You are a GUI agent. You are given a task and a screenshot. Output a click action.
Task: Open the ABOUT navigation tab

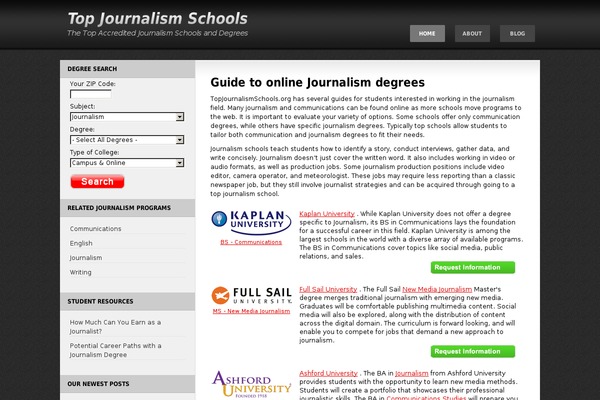tap(472, 33)
